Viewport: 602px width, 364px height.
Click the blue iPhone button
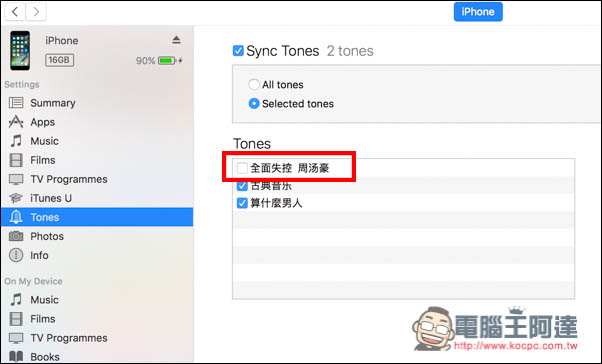(478, 12)
